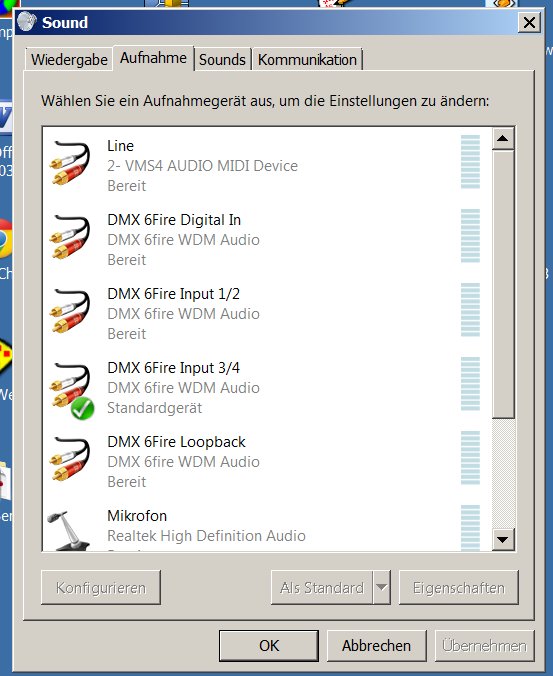
Task: Confirm with the OK button
Action: pyautogui.click(x=269, y=645)
